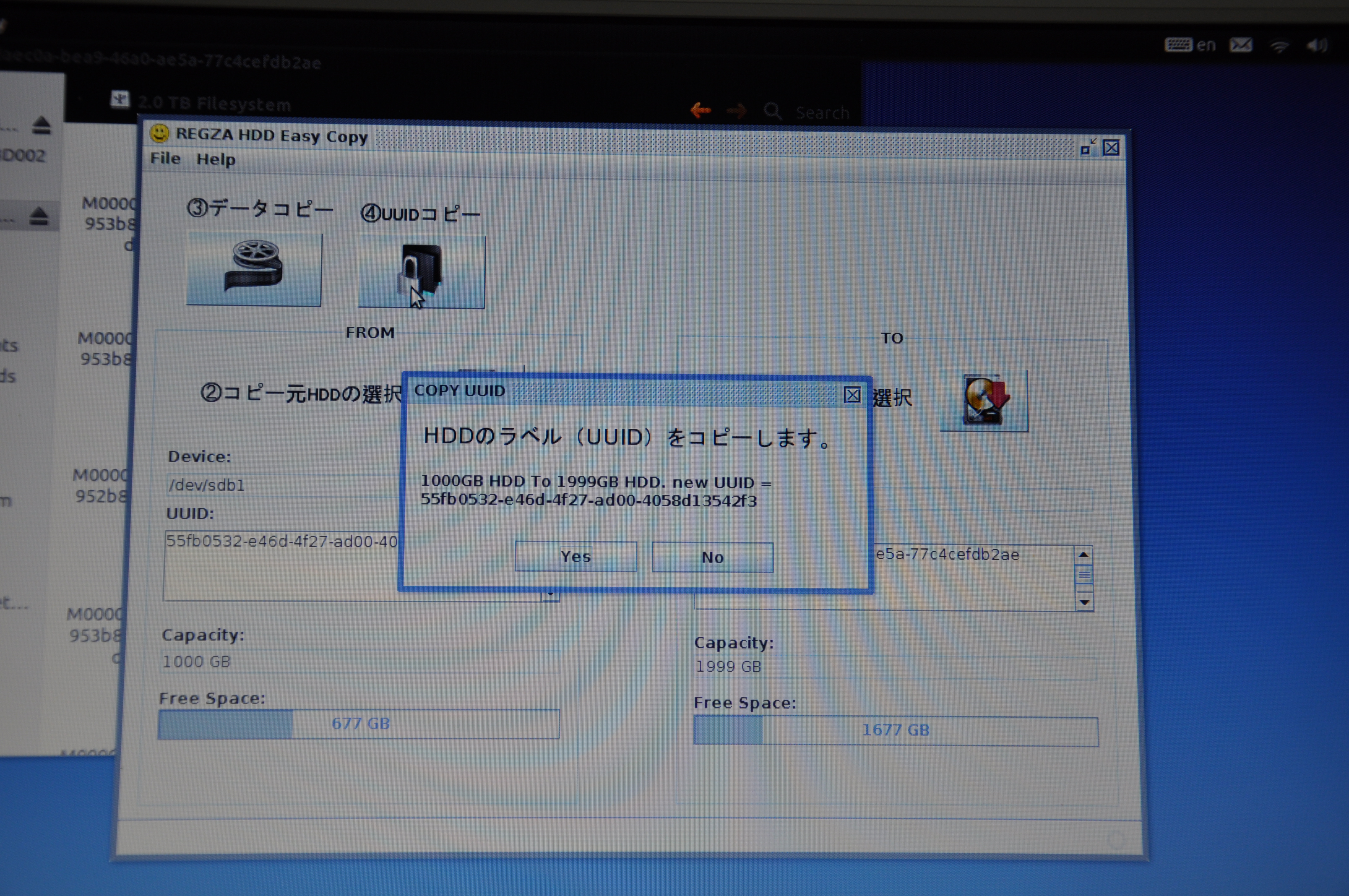Click the TO UUID text ending 77c4cefdb2ae
Viewport: 1349px width, 896px height.
(x=947, y=554)
